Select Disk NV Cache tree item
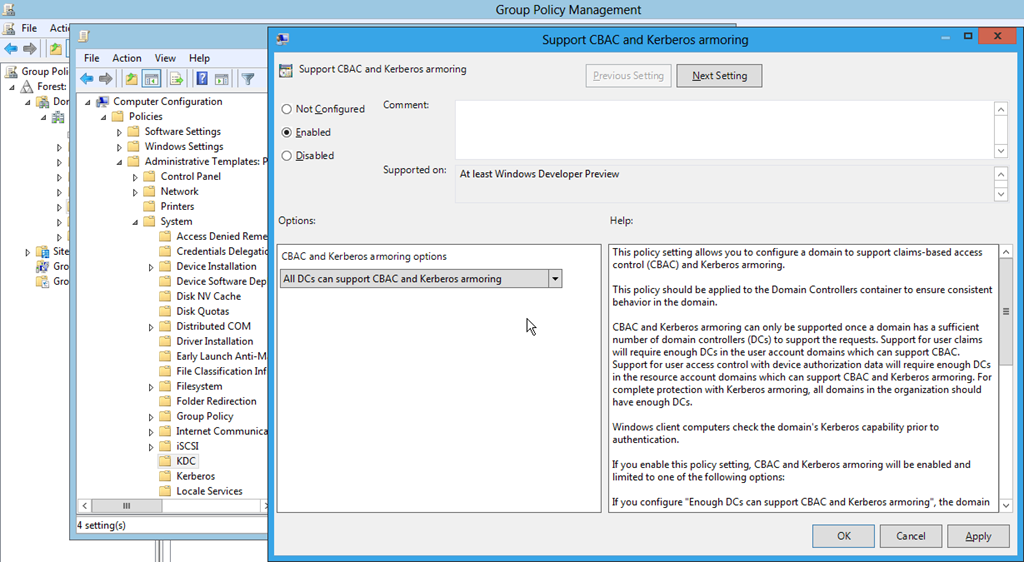The image size is (1024, 562). [x=208, y=296]
